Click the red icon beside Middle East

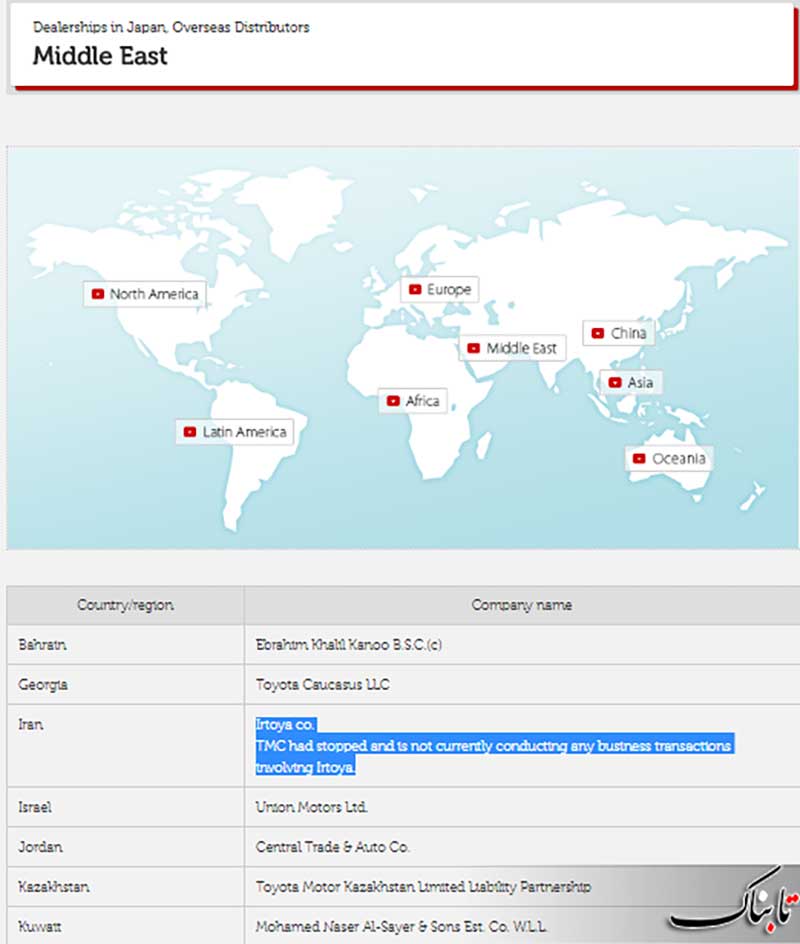point(474,349)
